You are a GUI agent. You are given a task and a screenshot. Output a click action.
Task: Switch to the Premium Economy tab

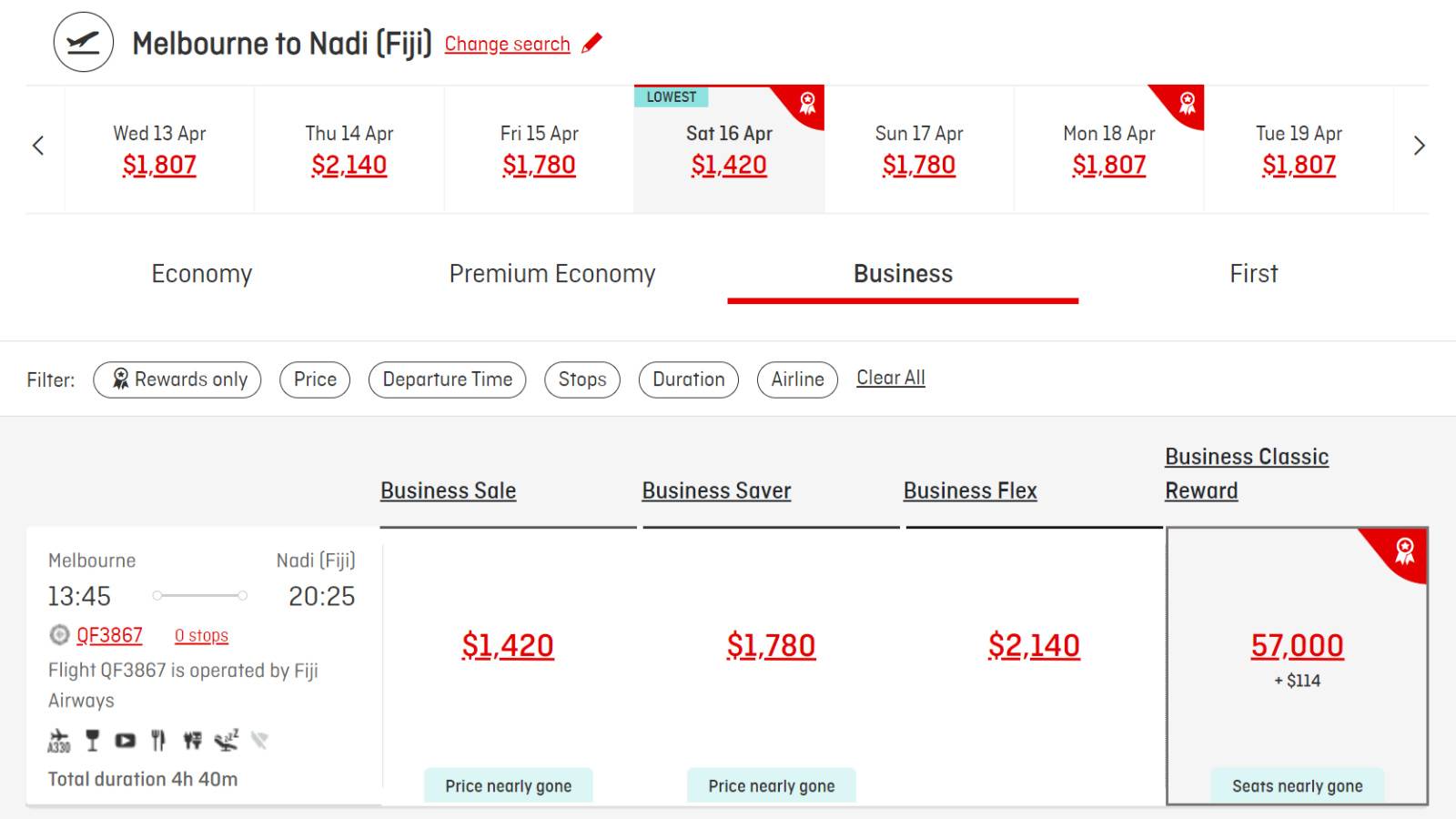coord(552,274)
